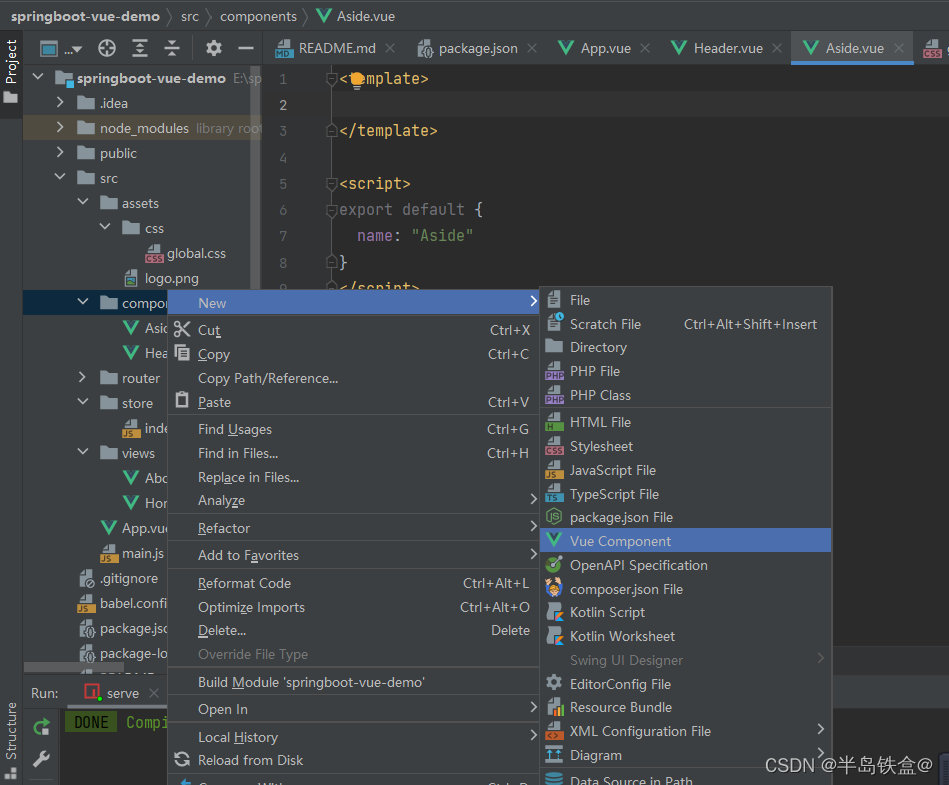Expand the .idea folder
Viewport: 949px width, 785px height.
pyautogui.click(x=60, y=102)
